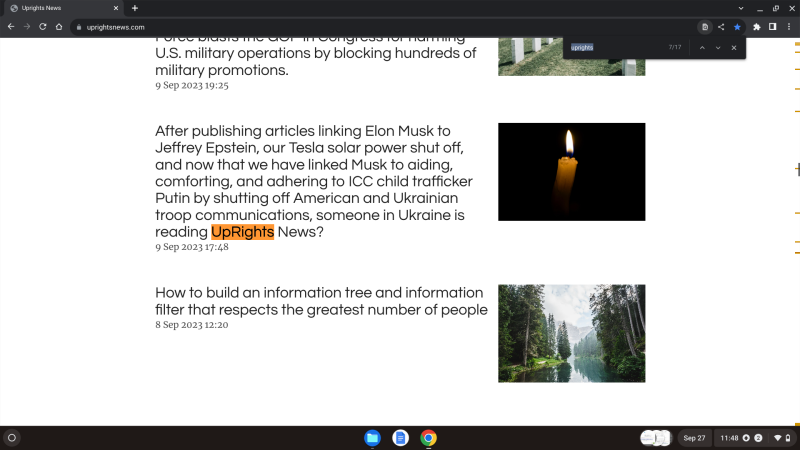Viewport: 800px width, 450px height.
Task: Open the Sep 27 calendar date
Action: tap(694, 438)
